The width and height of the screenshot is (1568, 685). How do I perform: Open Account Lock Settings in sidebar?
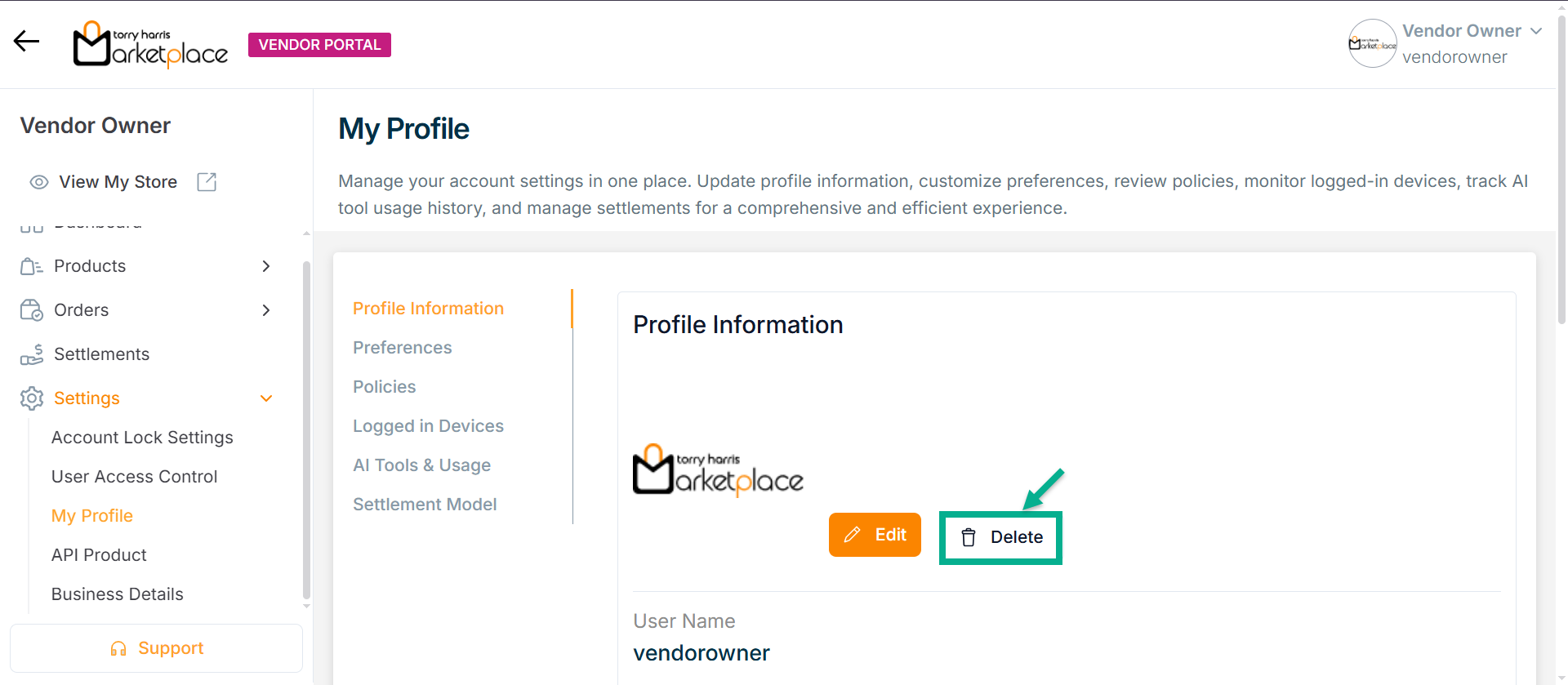(142, 438)
